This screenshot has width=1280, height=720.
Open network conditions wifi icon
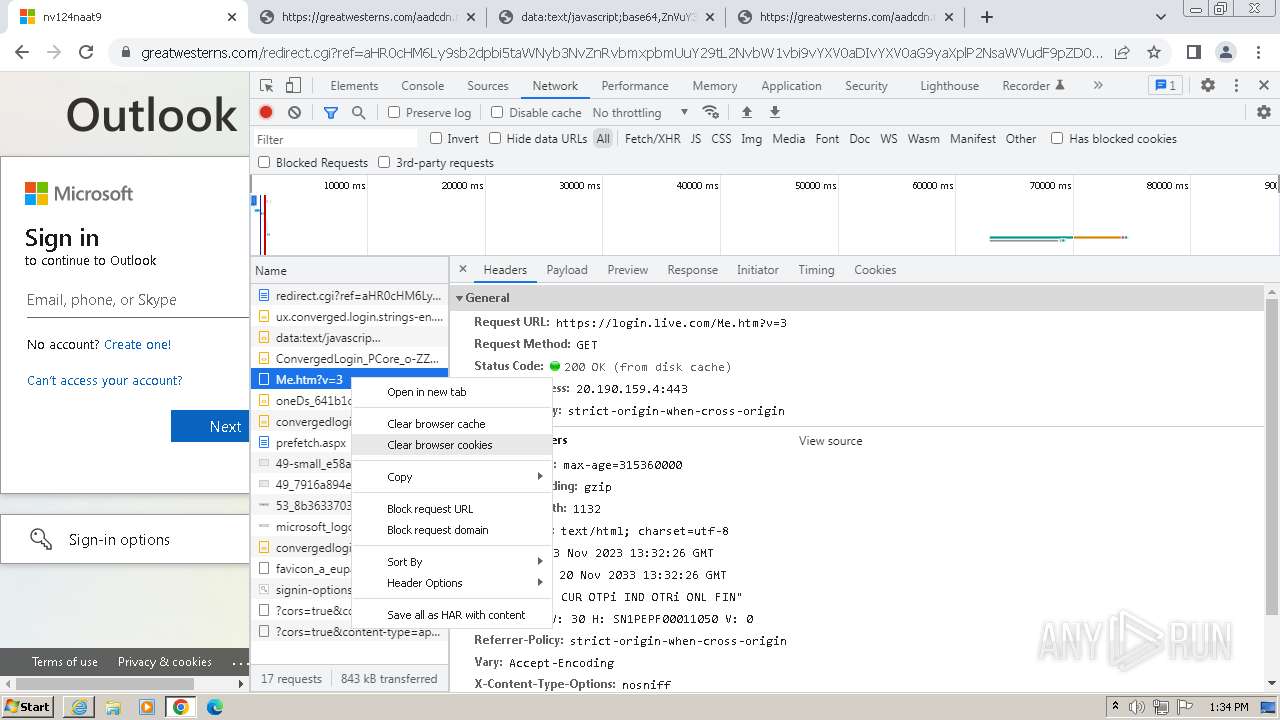point(711,113)
